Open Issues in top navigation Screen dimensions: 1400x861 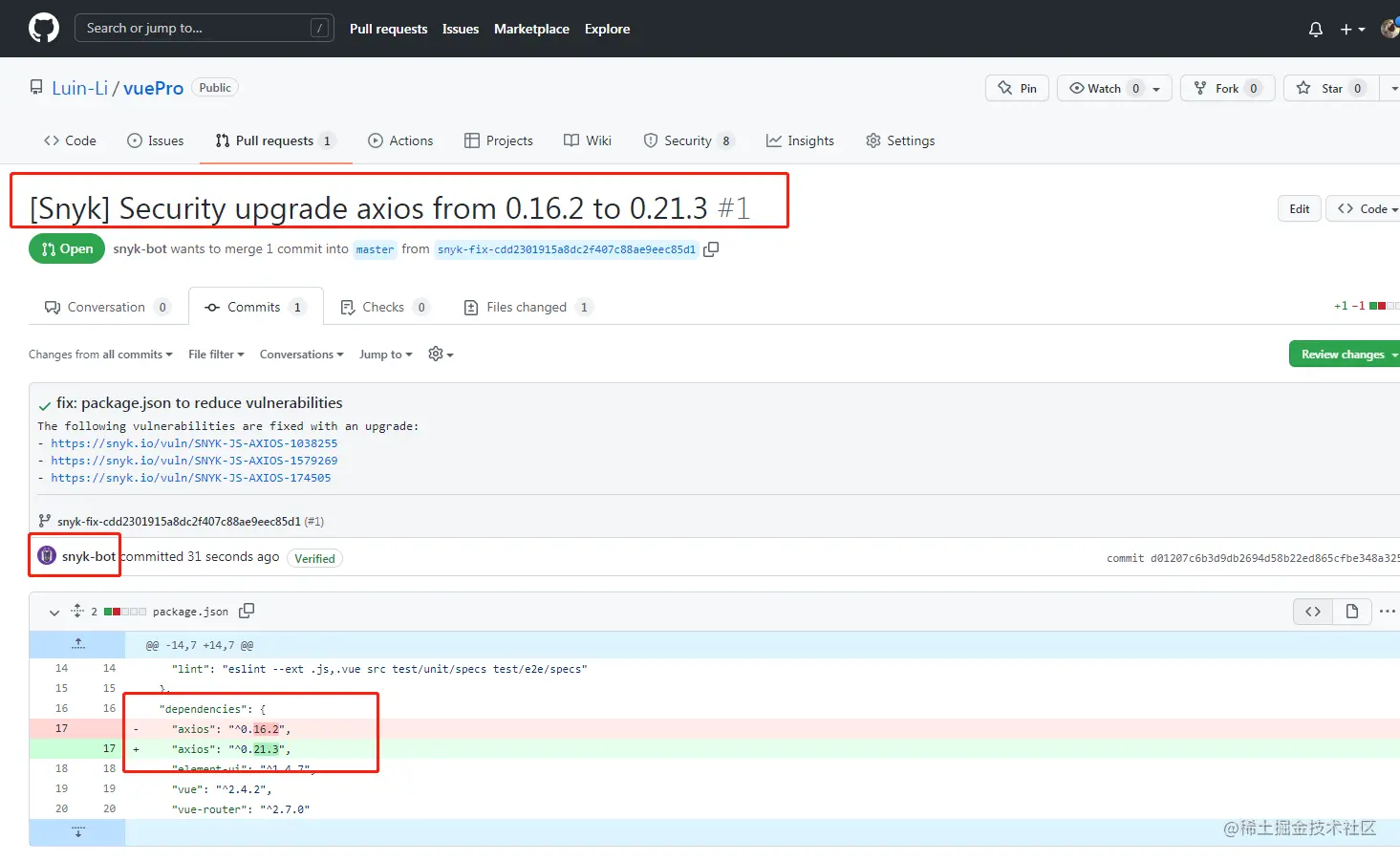pyautogui.click(x=461, y=29)
